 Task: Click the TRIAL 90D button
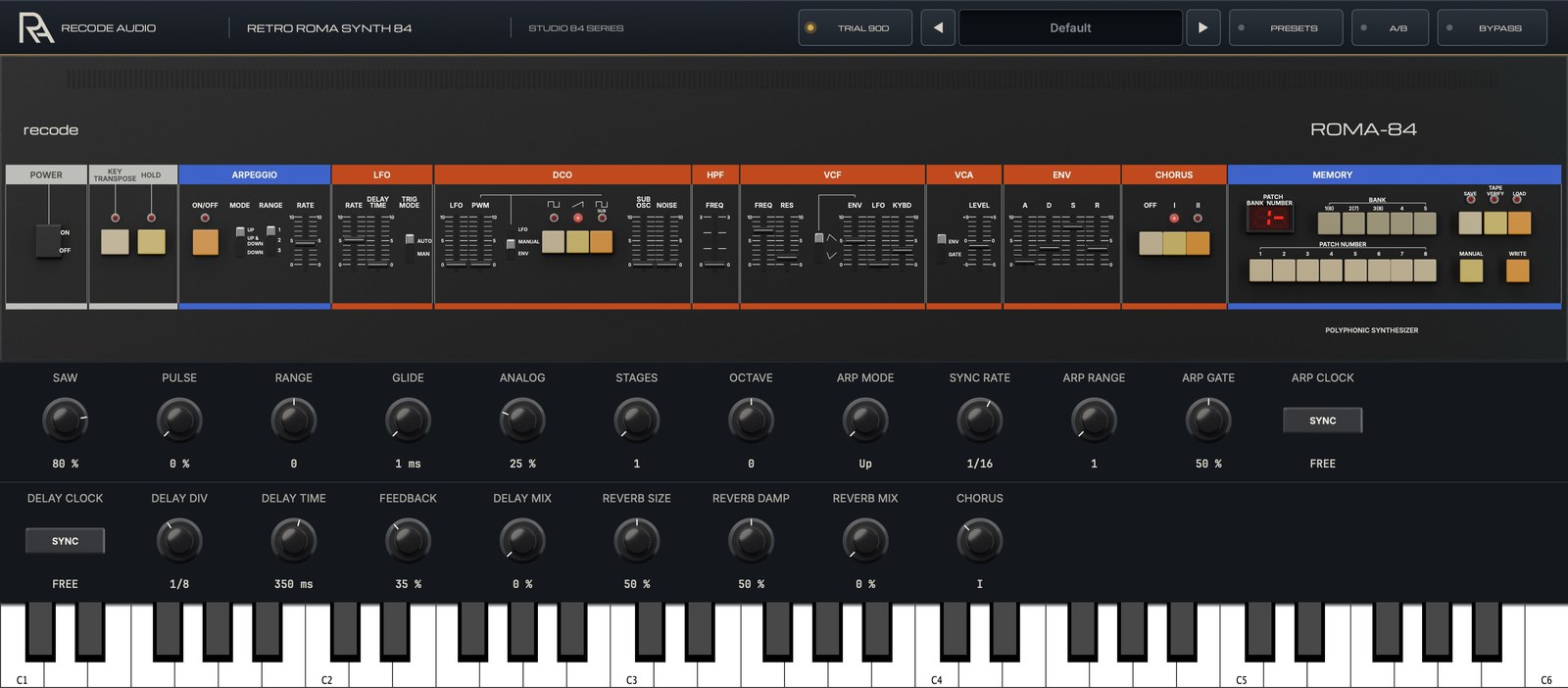pos(856,27)
